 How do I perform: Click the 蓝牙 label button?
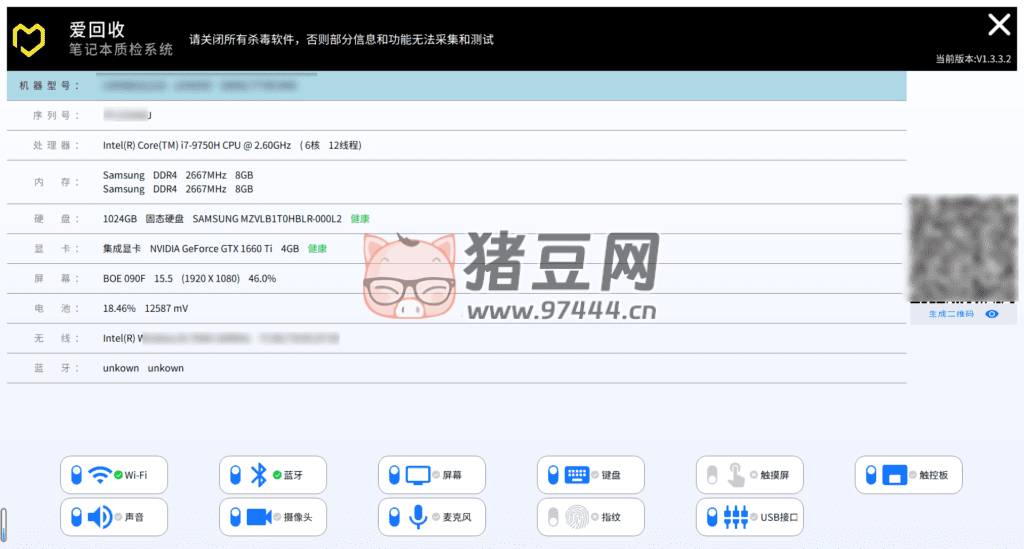click(293, 475)
